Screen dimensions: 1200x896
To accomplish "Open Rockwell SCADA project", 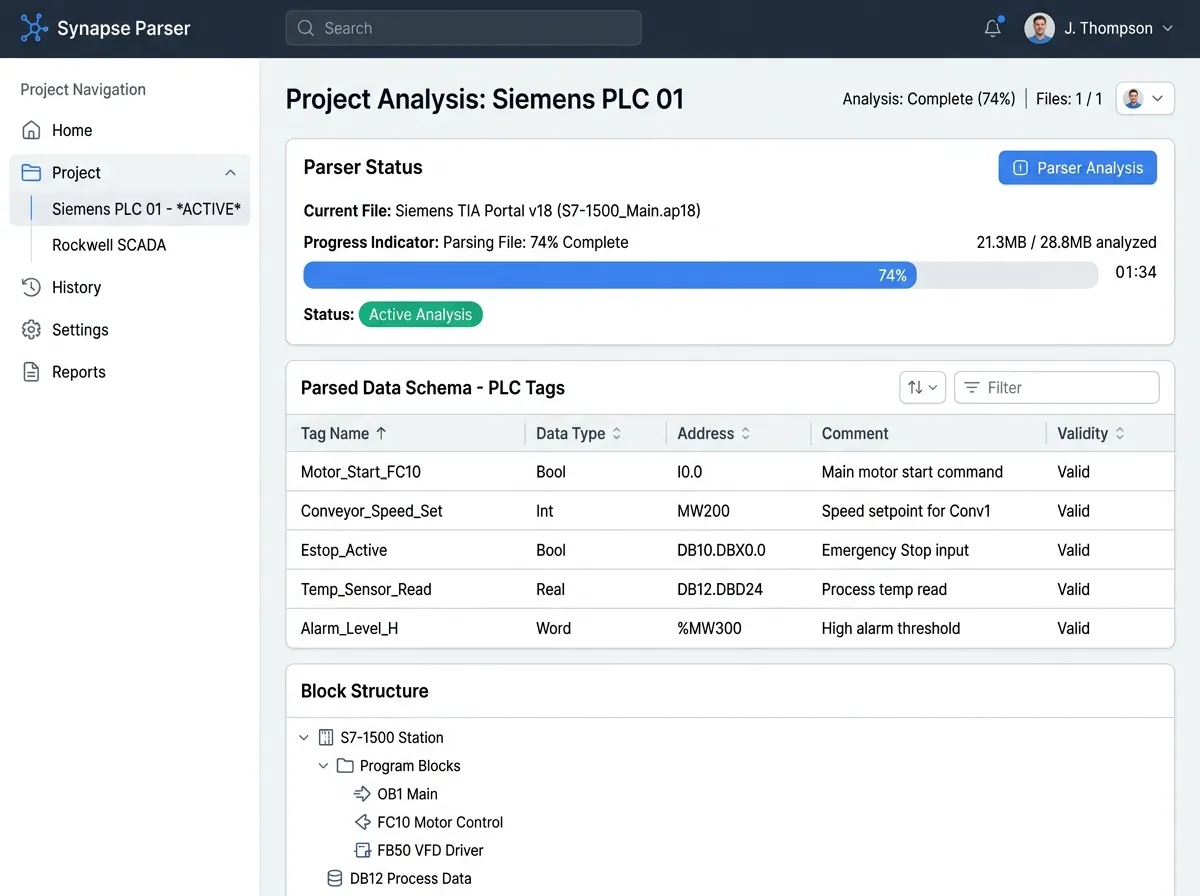I will (x=109, y=245).
